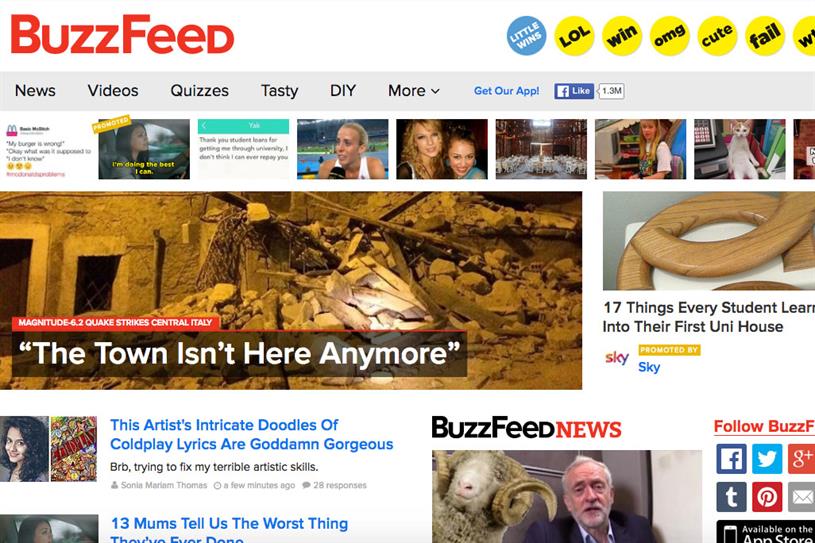Image resolution: width=815 pixels, height=543 pixels.
Task: Click the Sky promoted-by link
Action: (x=649, y=367)
